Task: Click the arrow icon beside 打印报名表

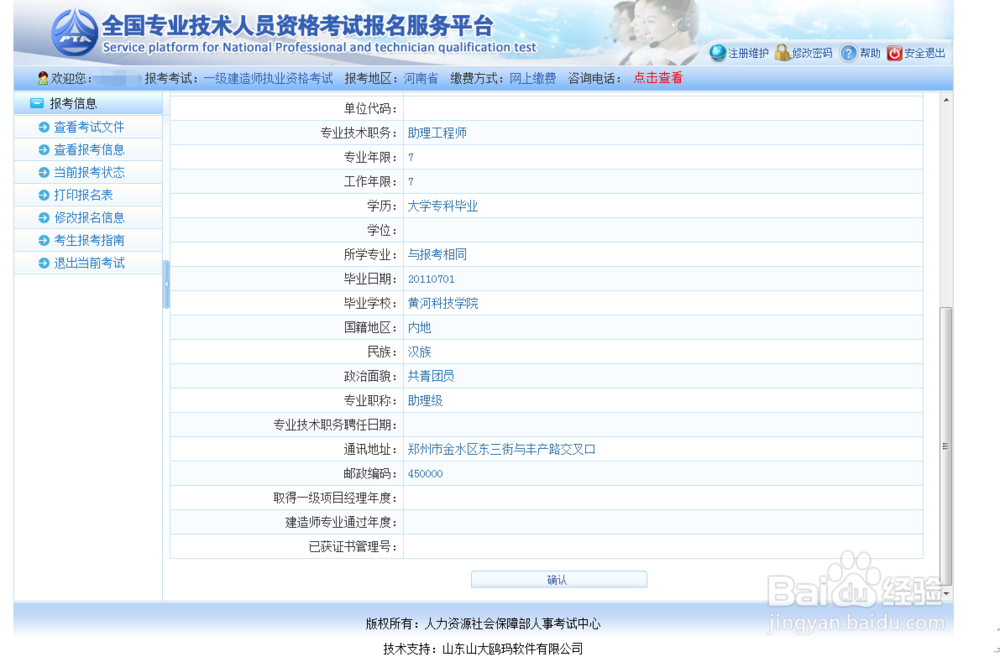Action: tap(43, 195)
